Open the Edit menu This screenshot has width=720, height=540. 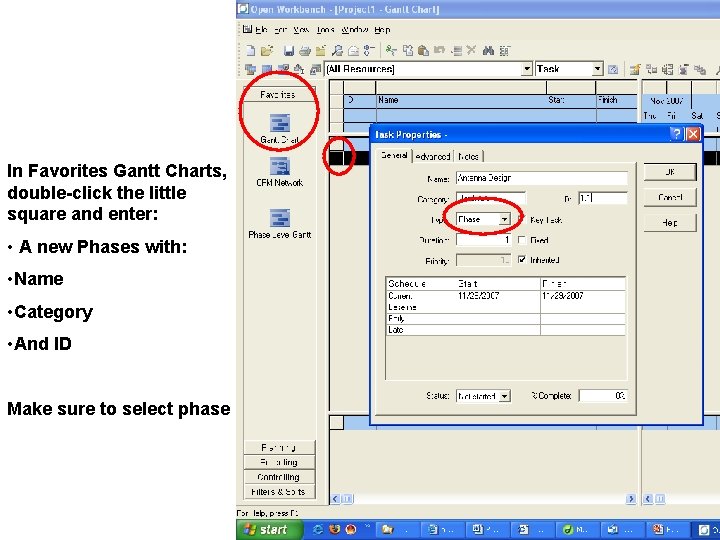pos(280,30)
